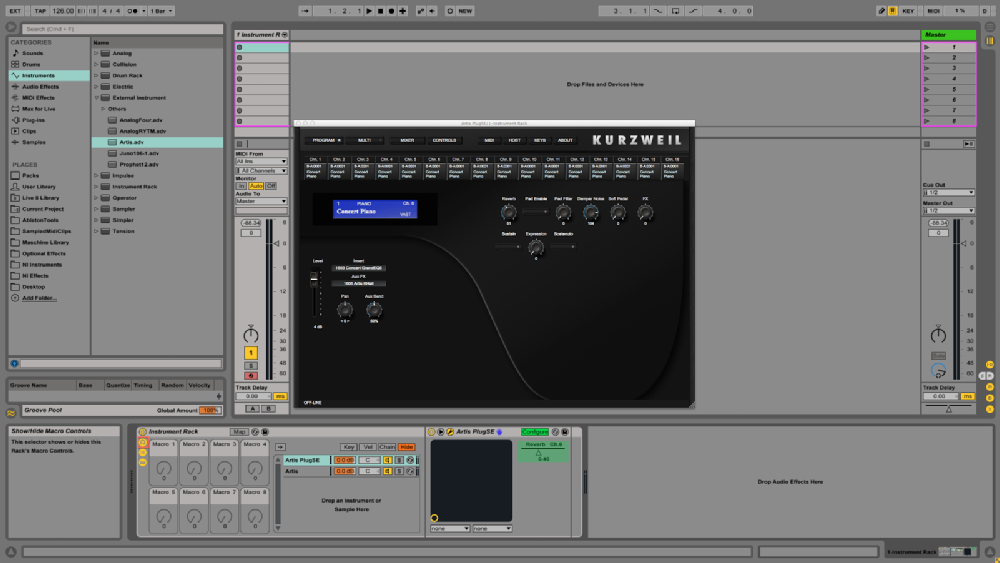Open the MIXER tab in Kurzweil plugin

pyautogui.click(x=407, y=140)
